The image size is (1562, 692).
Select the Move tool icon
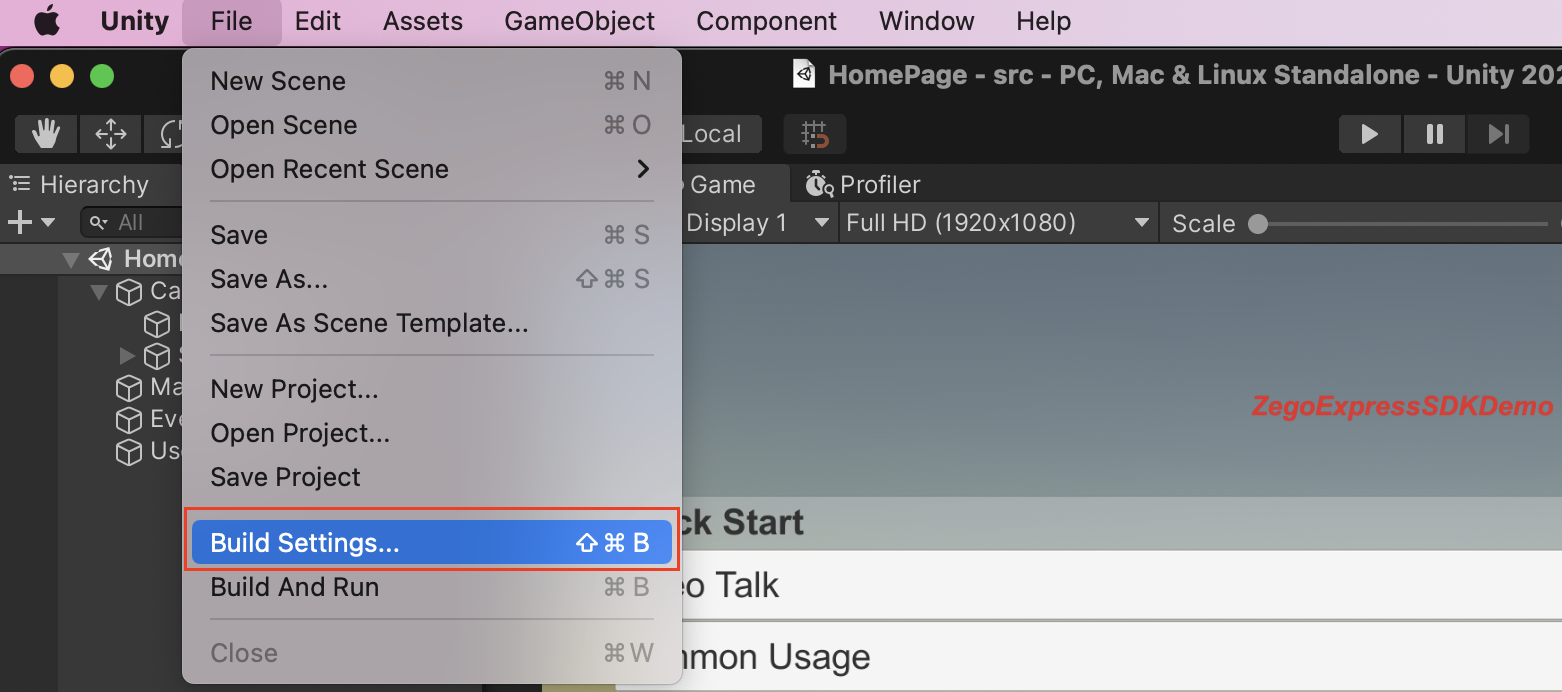tap(110, 134)
